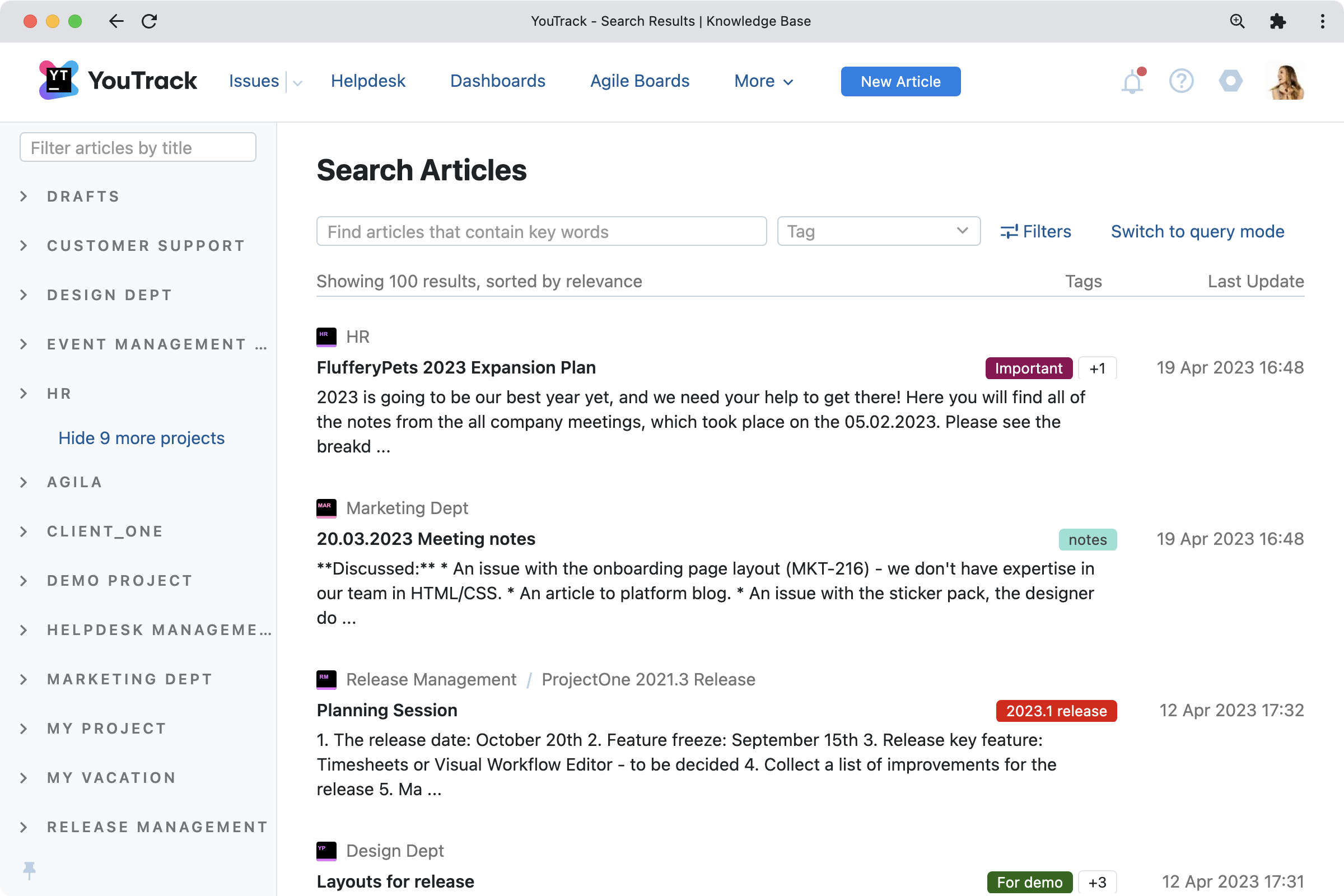
Task: Click the browser zoom magnifier icon
Action: [x=1236, y=21]
